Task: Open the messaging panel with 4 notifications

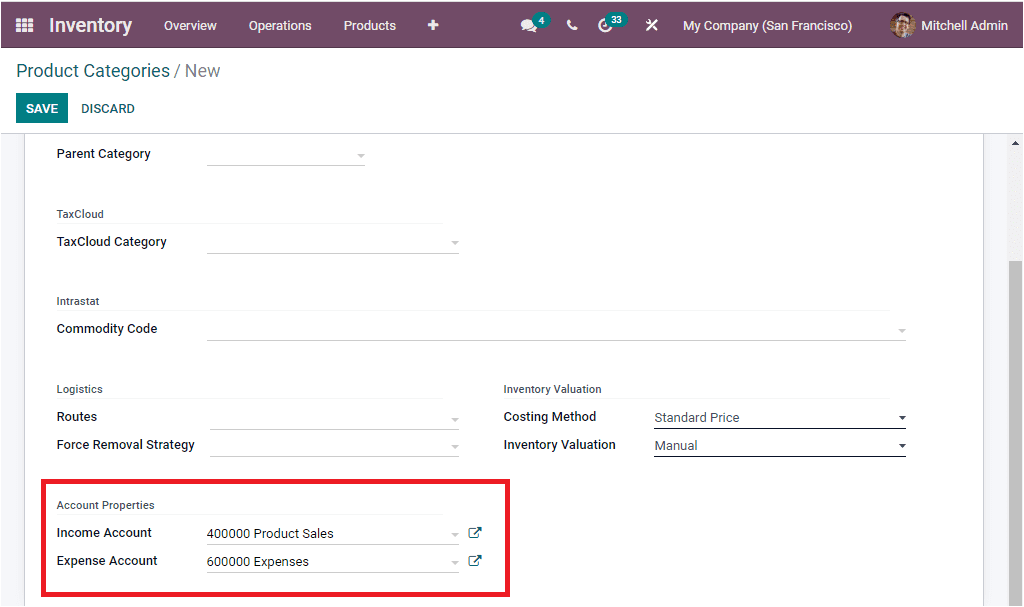Action: (528, 25)
